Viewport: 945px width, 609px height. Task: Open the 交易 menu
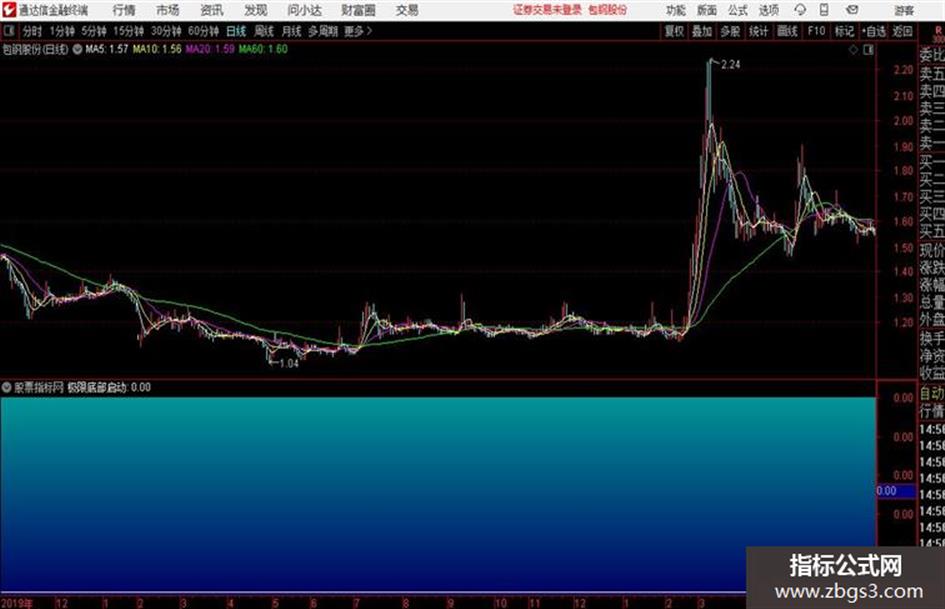click(x=407, y=10)
